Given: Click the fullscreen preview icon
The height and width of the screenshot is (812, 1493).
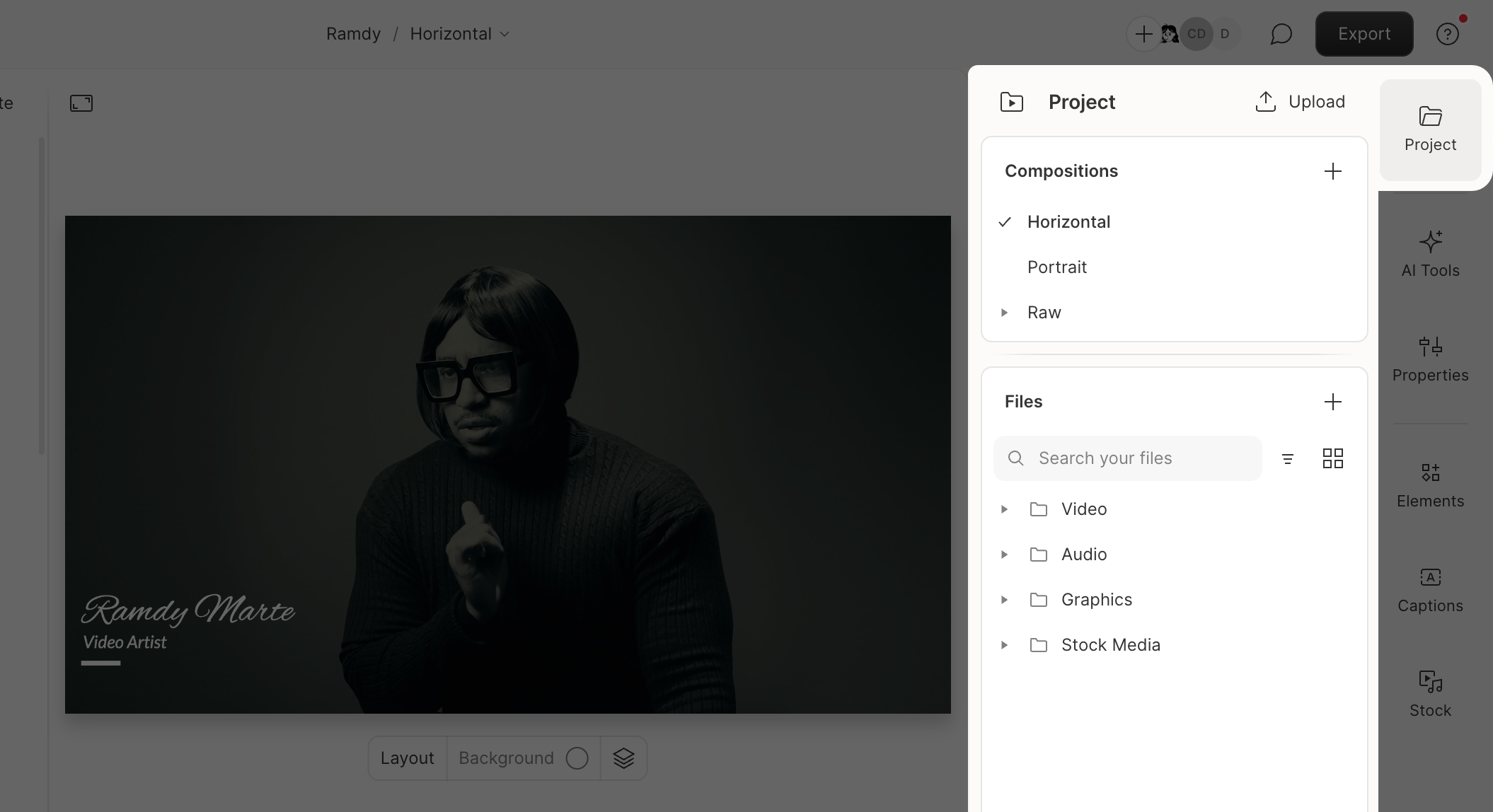Looking at the screenshot, I should [x=81, y=103].
